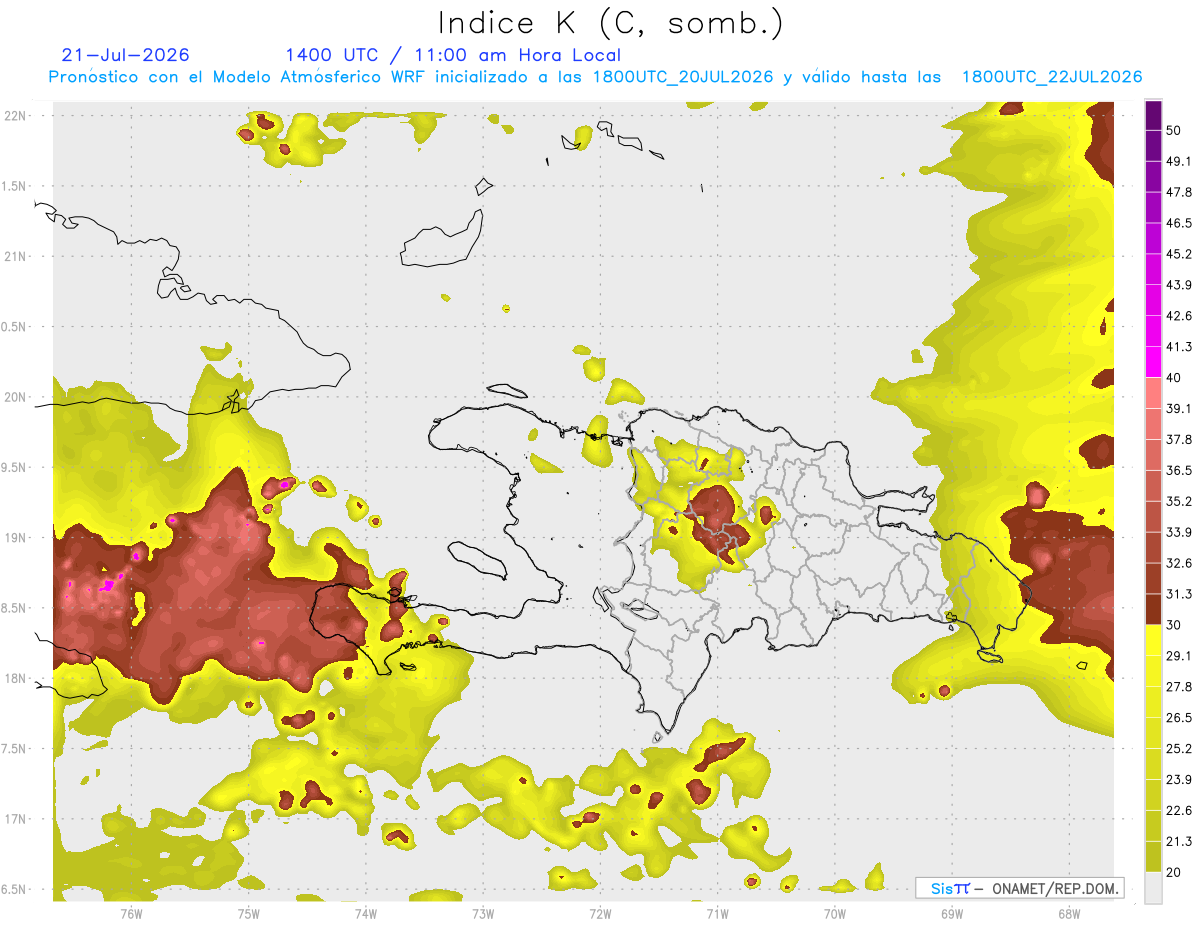Click the '21N' latitude label
This screenshot has height=927, width=1200.
[x=17, y=256]
